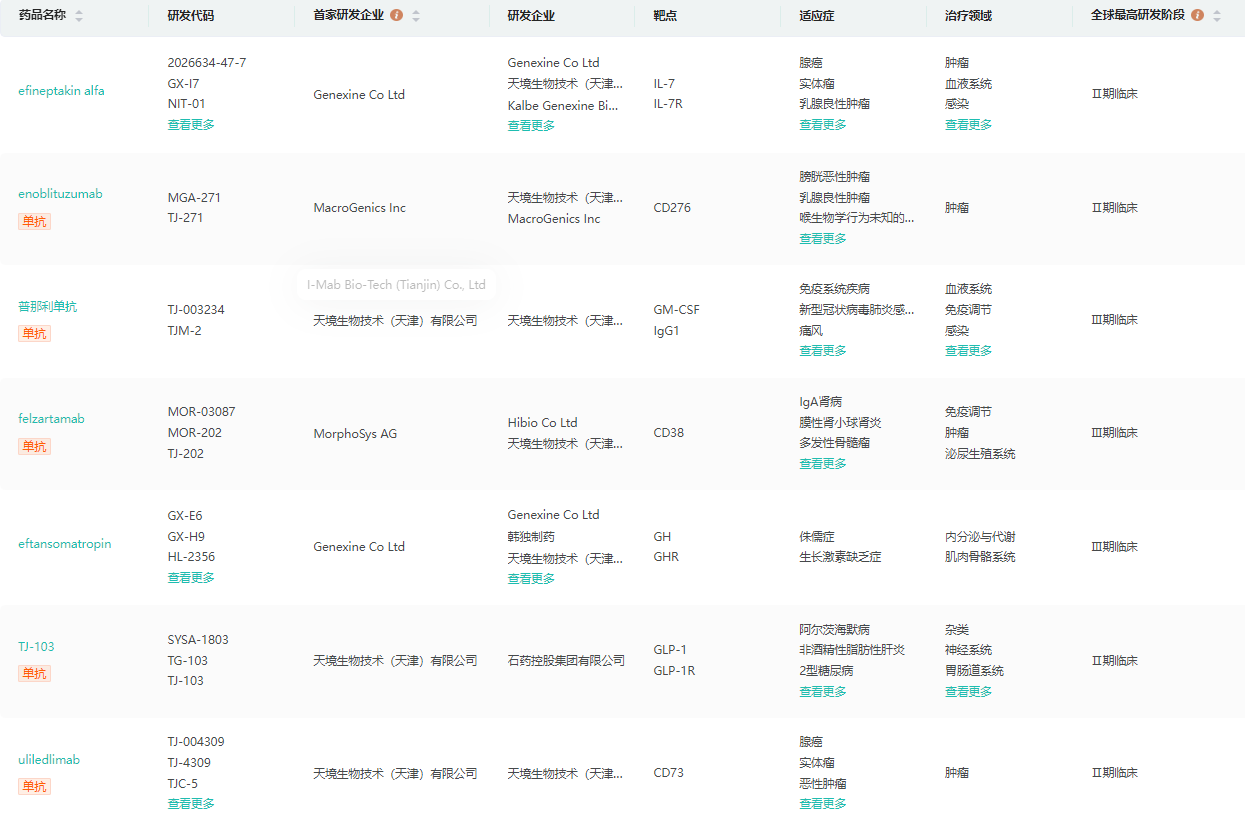Click 单抗 tag under 普那利单抗
This screenshot has height=820, width=1245.
[x=34, y=333]
